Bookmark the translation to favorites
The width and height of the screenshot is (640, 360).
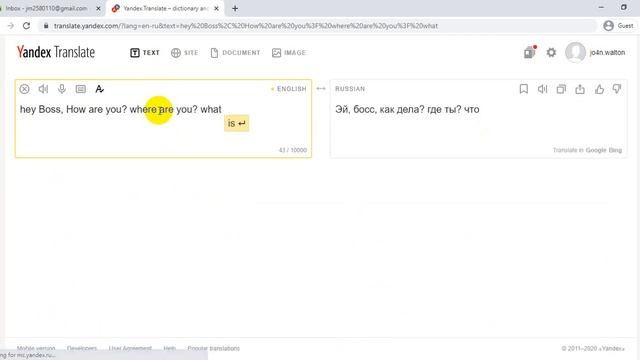point(524,89)
